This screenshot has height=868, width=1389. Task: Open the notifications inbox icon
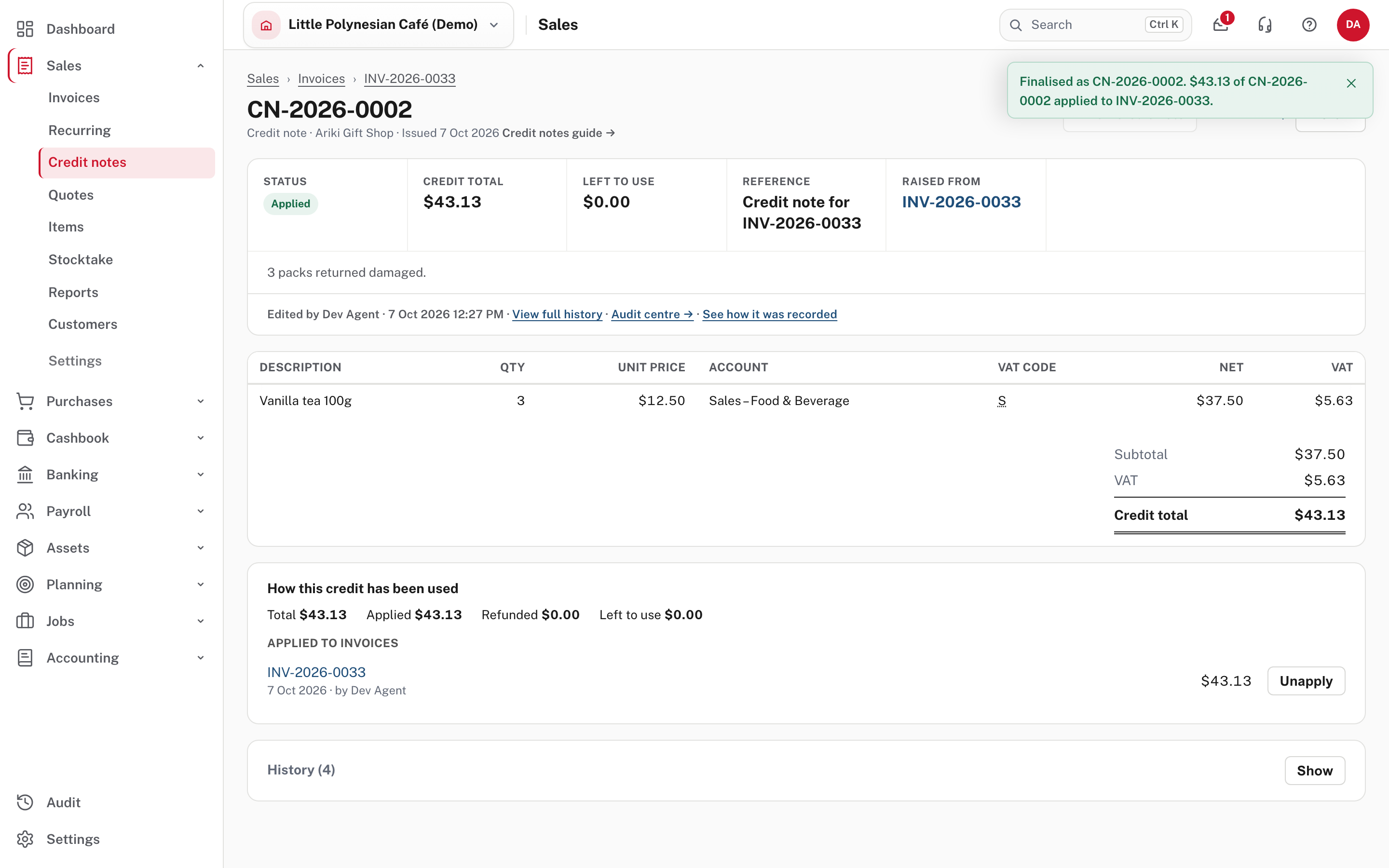coord(1221,25)
